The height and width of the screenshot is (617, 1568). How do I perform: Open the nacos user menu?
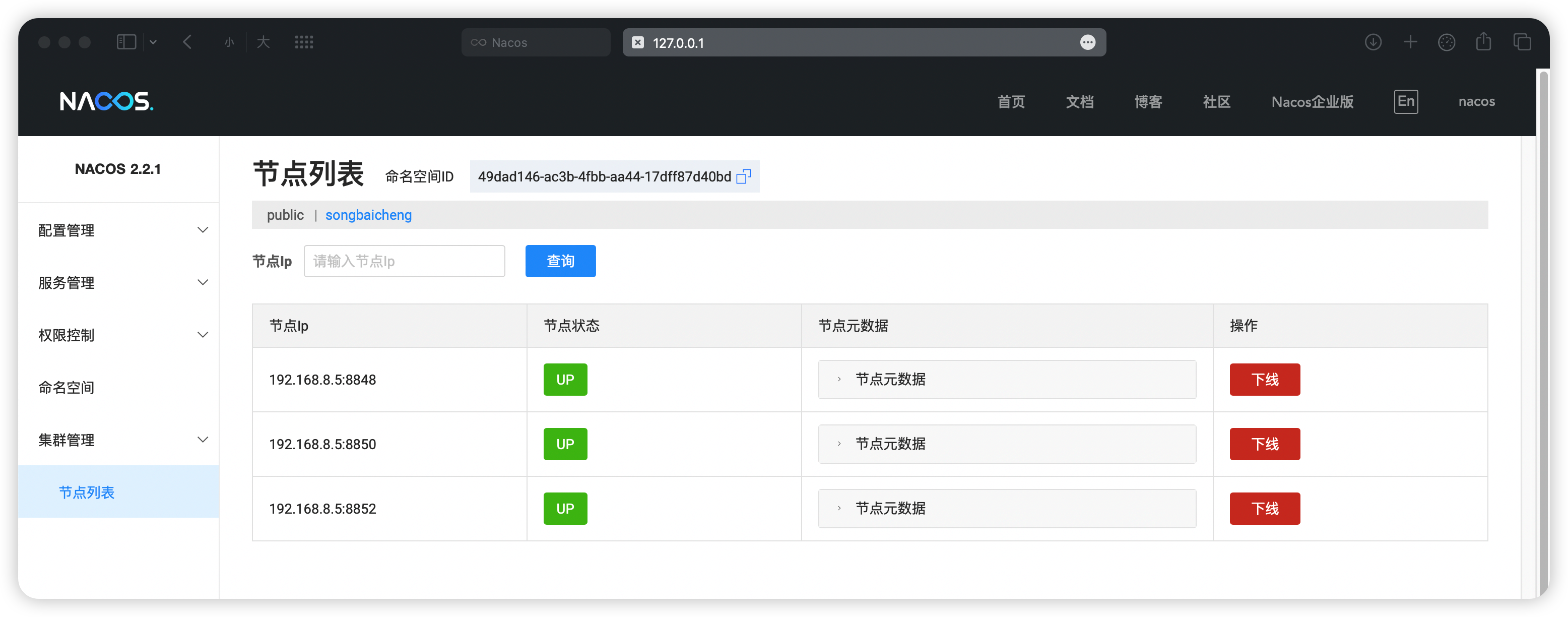(x=1476, y=102)
